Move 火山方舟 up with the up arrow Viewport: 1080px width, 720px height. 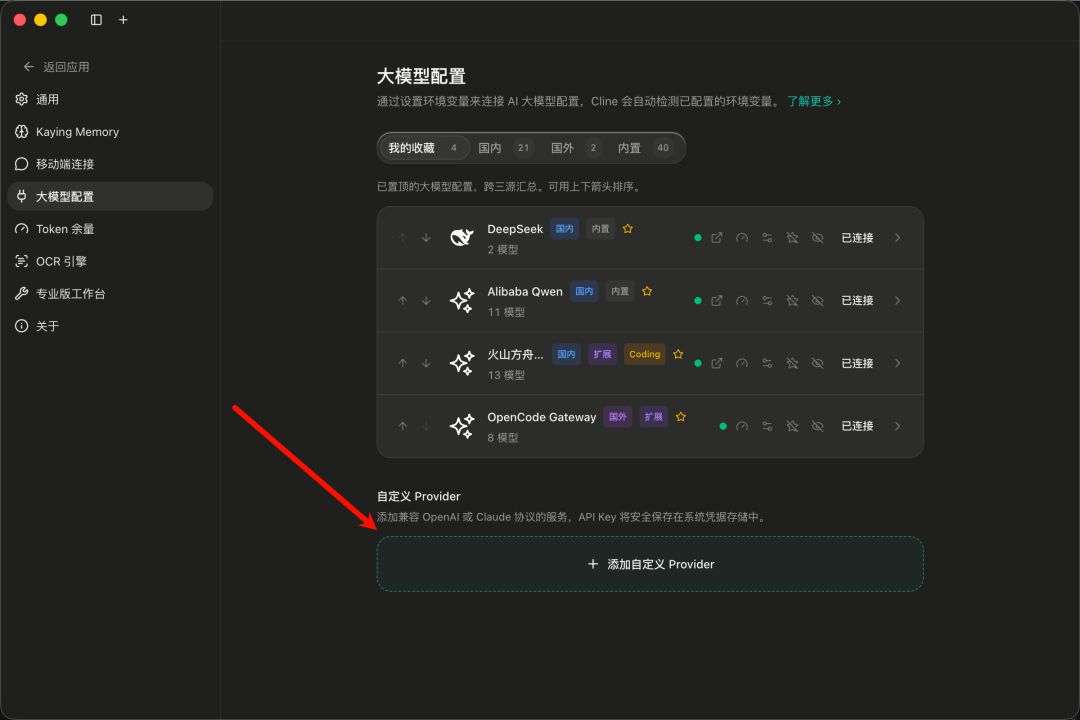pyautogui.click(x=403, y=363)
